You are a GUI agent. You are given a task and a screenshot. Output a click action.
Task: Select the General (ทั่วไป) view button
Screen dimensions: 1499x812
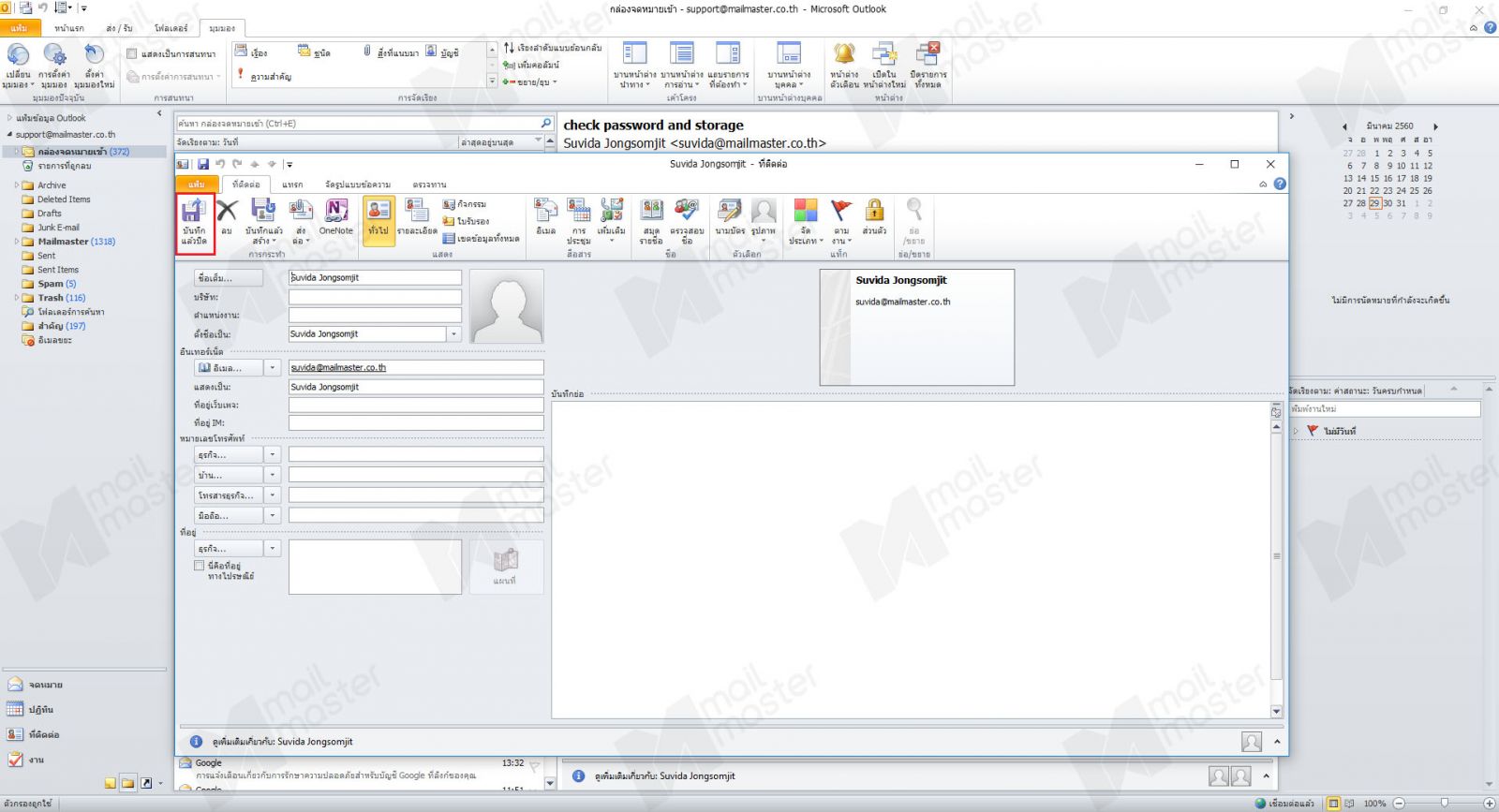(x=378, y=221)
